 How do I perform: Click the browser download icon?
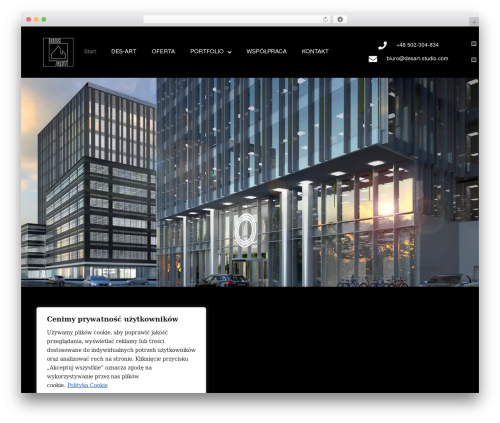coord(340,19)
